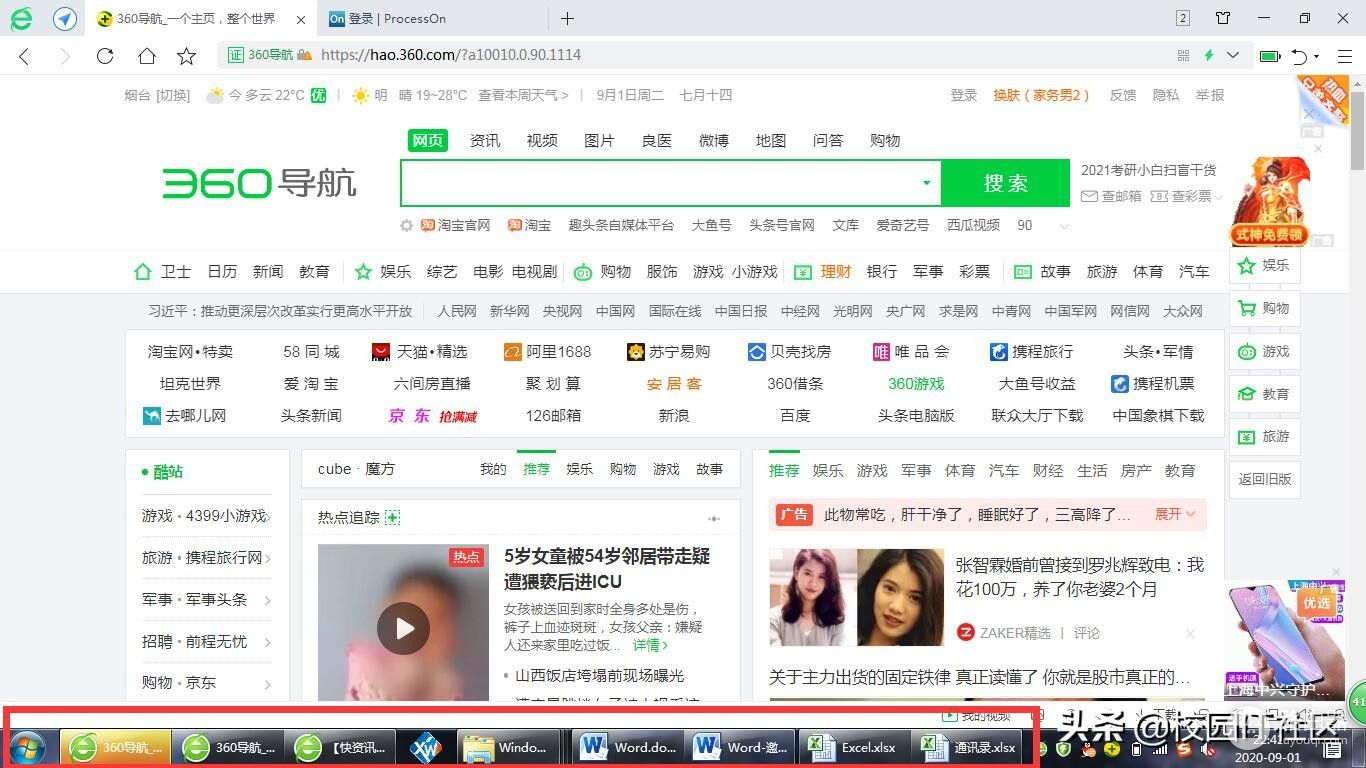Click the green 搜索 button

tap(1005, 183)
